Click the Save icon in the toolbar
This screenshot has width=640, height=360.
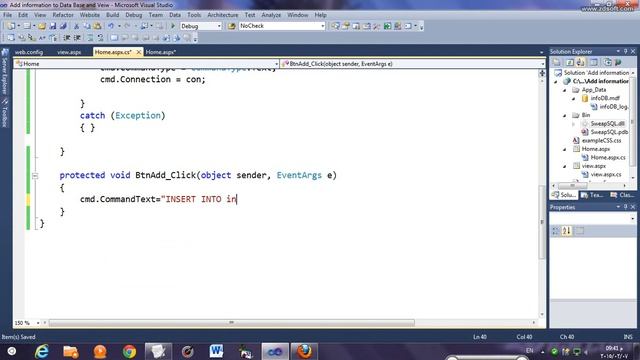pyautogui.click(x=53, y=26)
